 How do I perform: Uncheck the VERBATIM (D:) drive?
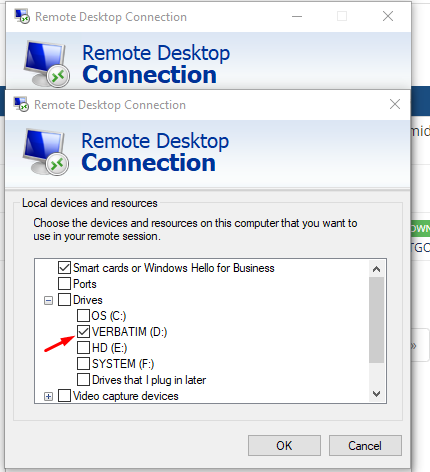click(83, 332)
